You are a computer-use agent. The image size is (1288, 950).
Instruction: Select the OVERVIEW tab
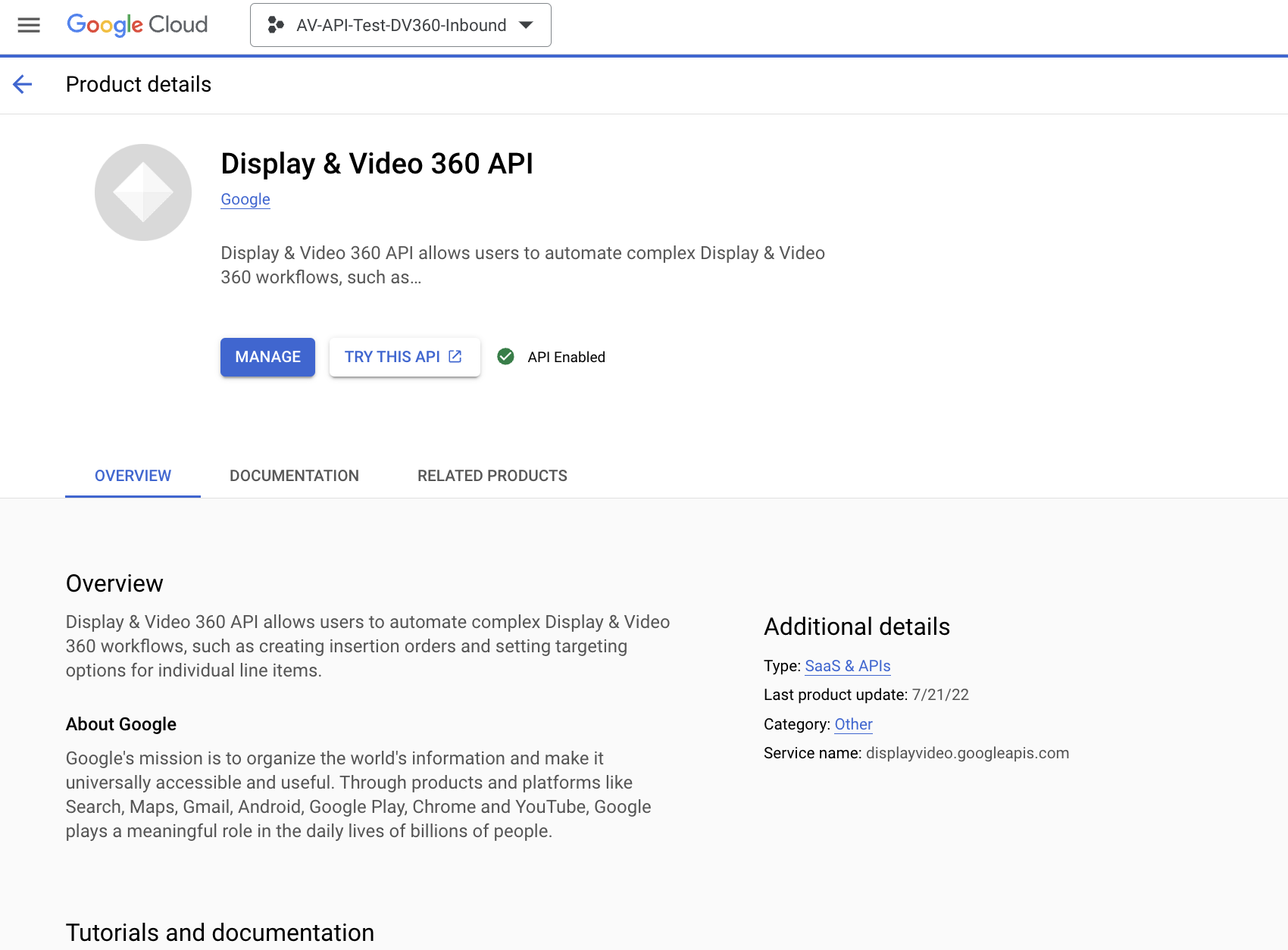[x=133, y=476]
